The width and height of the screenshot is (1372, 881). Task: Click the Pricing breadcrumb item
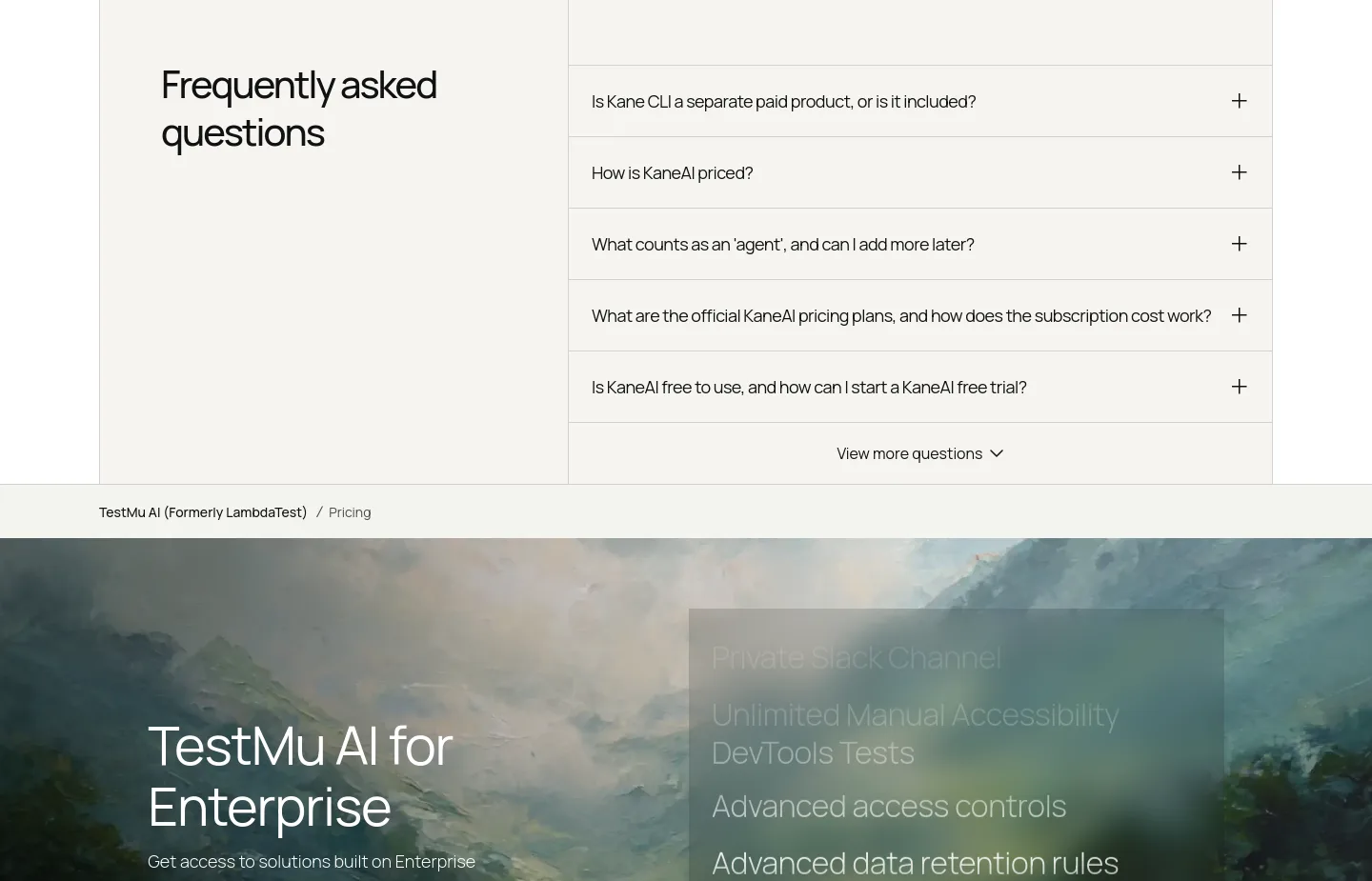coord(350,512)
